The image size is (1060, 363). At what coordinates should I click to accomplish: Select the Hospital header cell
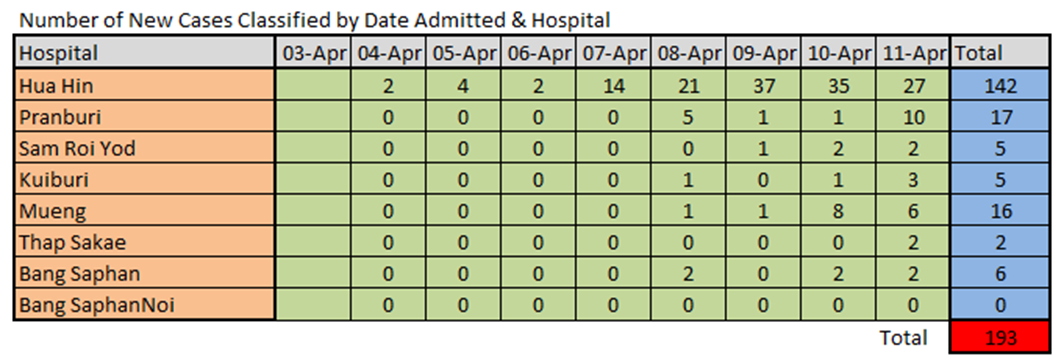click(144, 52)
